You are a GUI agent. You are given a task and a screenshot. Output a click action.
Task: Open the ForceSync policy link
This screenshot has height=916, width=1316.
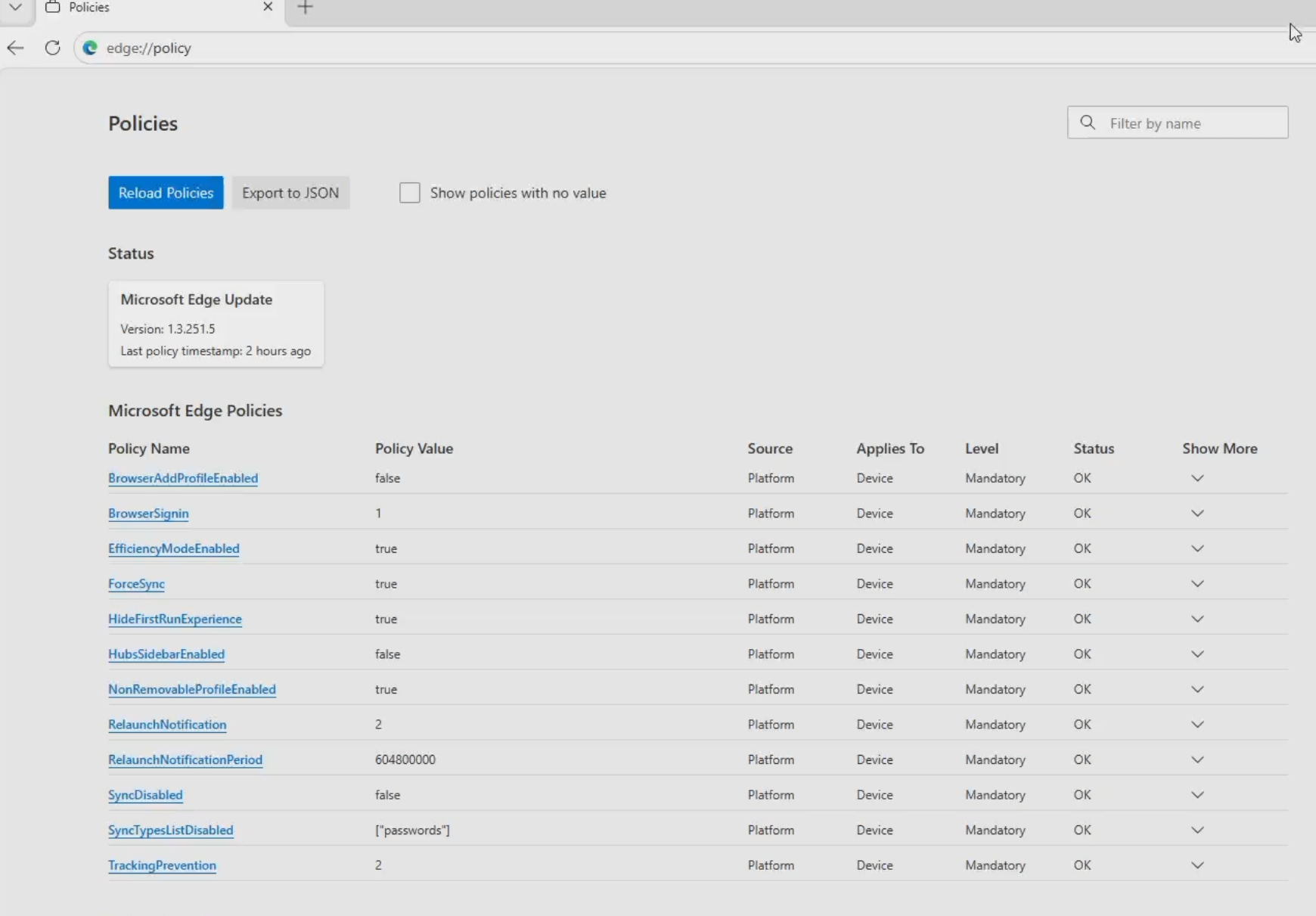[136, 584]
